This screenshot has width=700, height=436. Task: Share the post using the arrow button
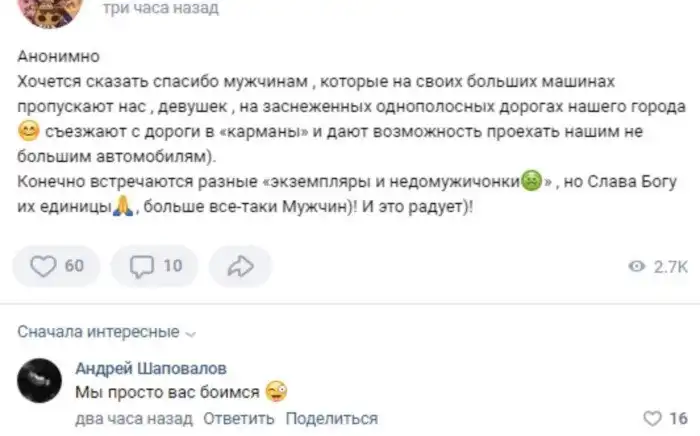[241, 266]
